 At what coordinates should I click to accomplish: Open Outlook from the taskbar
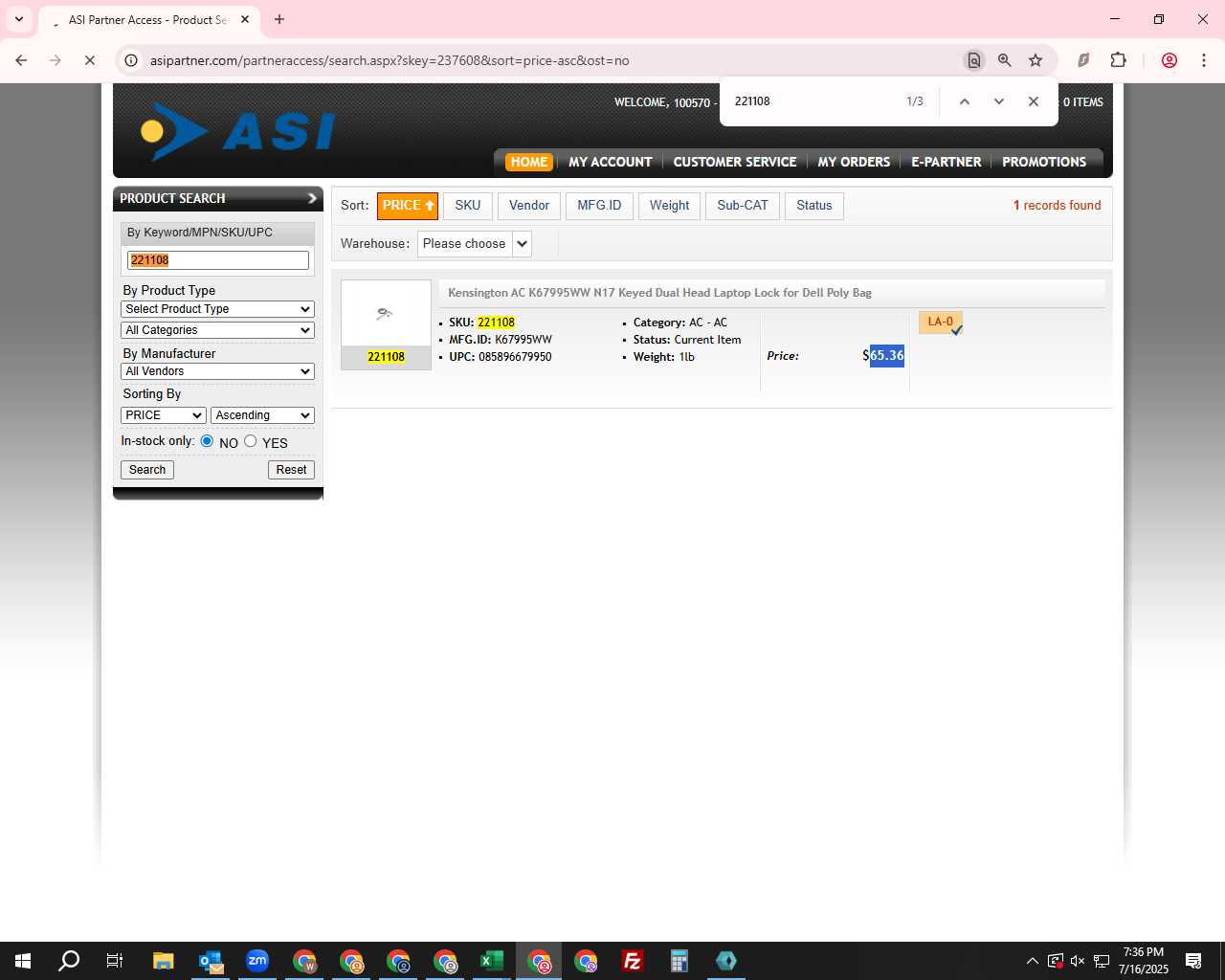pyautogui.click(x=210, y=961)
